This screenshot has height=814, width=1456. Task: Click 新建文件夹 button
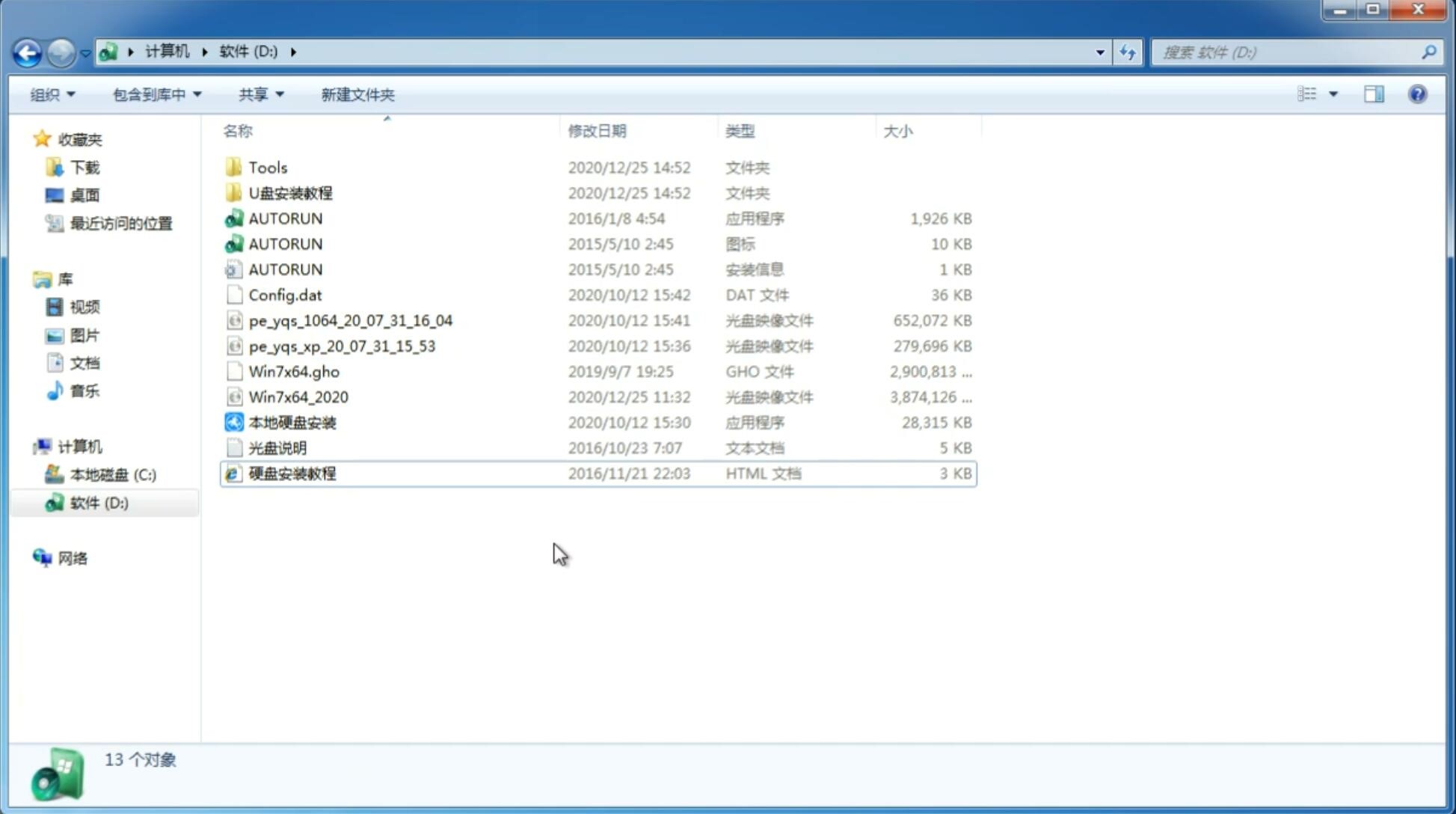point(357,94)
